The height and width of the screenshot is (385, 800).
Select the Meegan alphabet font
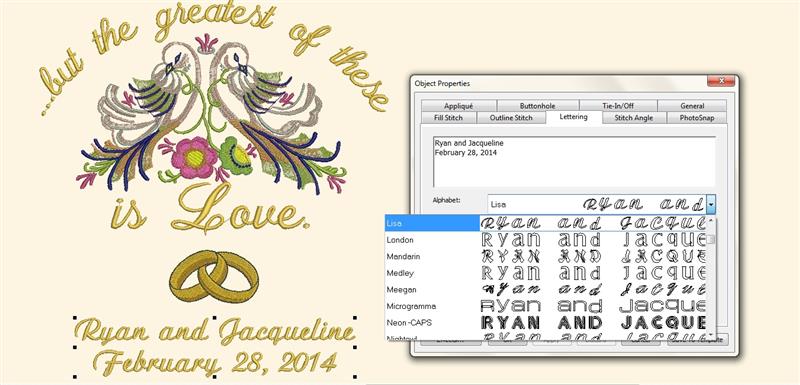(546, 290)
